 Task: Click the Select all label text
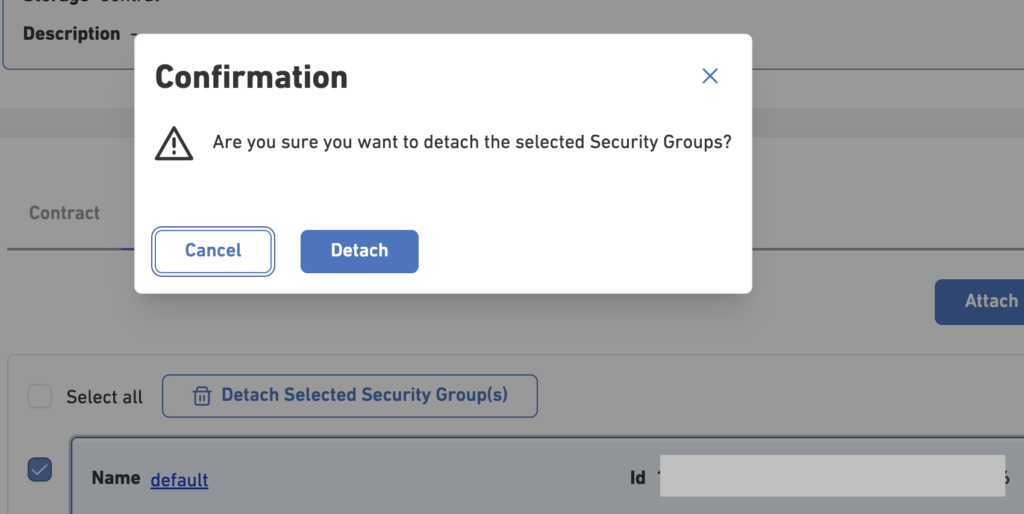pos(104,397)
